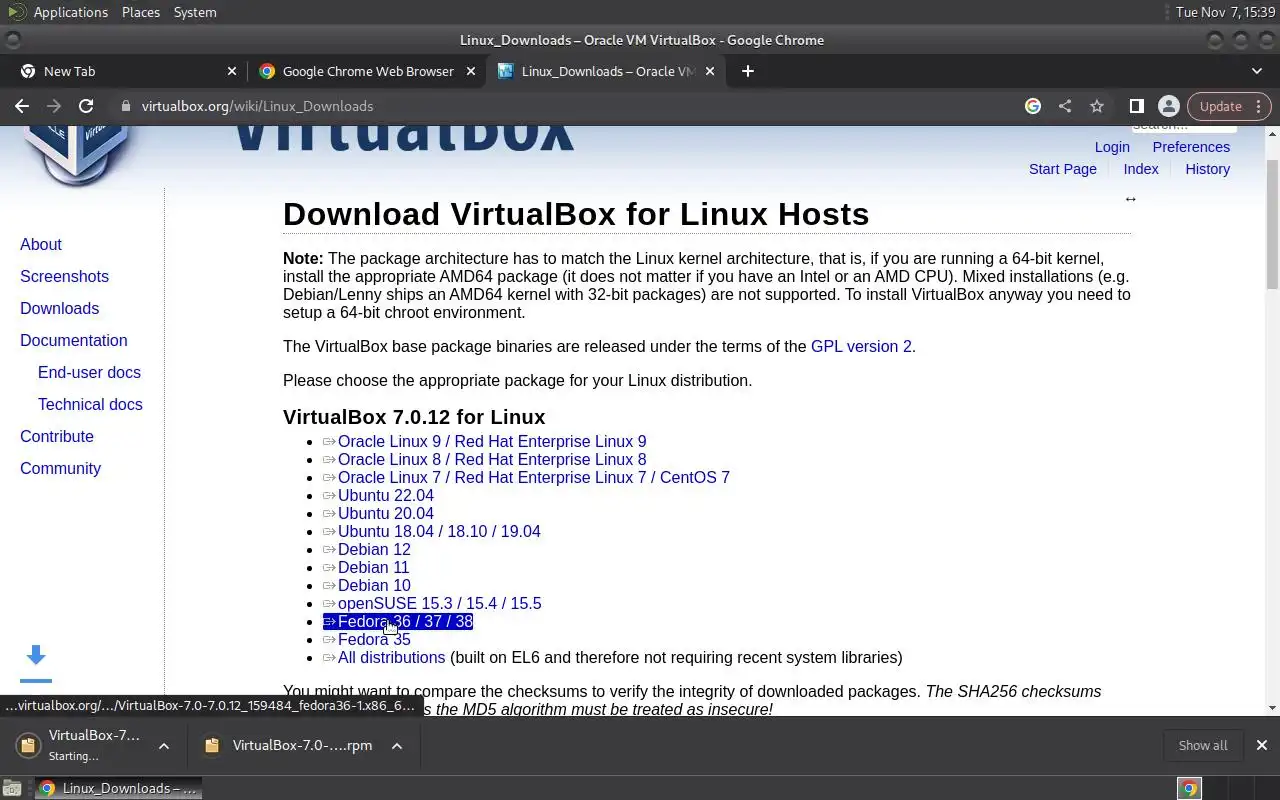This screenshot has width=1280, height=800.
Task: Open the System menu
Action: tap(195, 12)
